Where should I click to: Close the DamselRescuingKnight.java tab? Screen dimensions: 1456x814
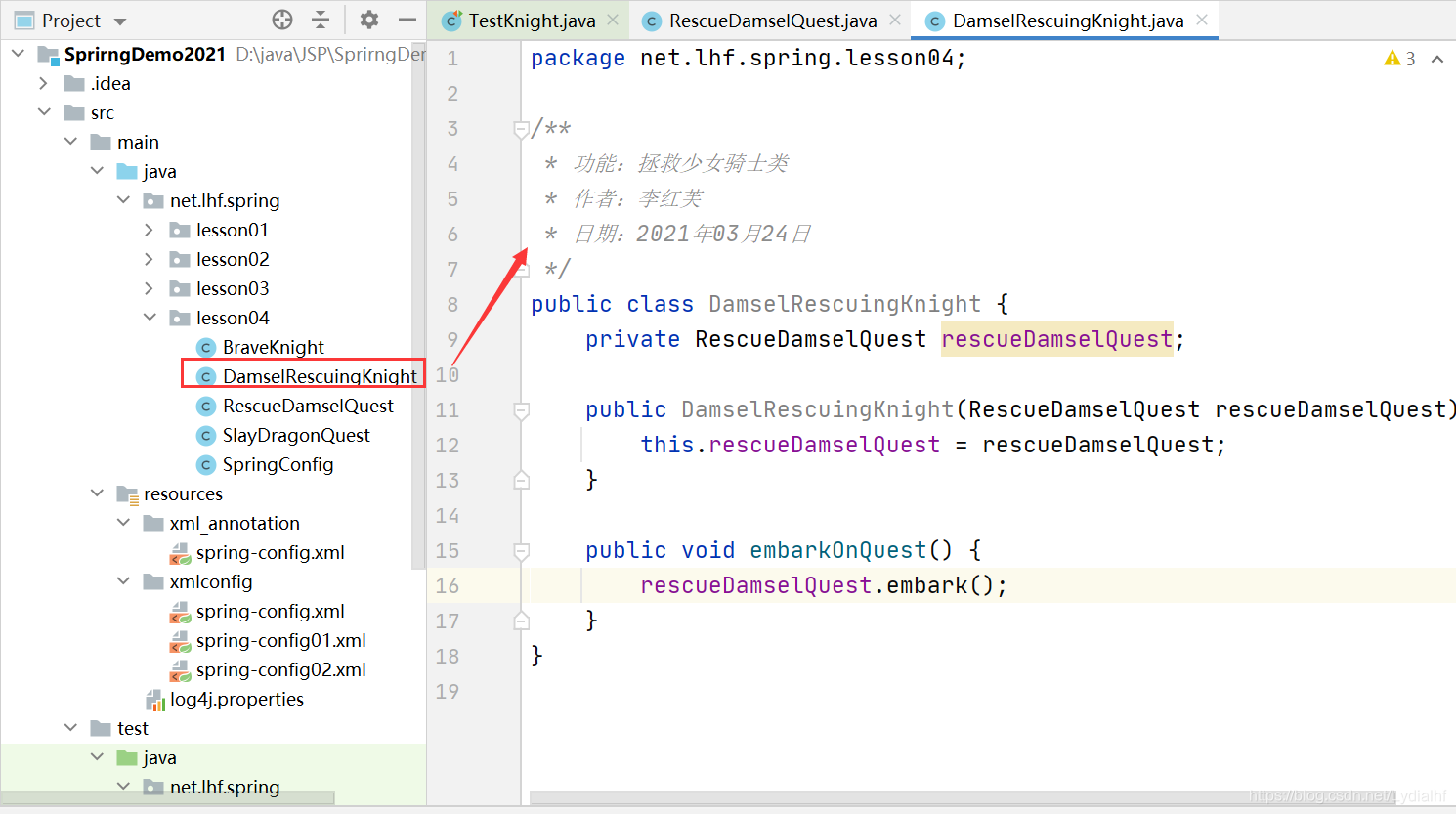pos(1202,20)
